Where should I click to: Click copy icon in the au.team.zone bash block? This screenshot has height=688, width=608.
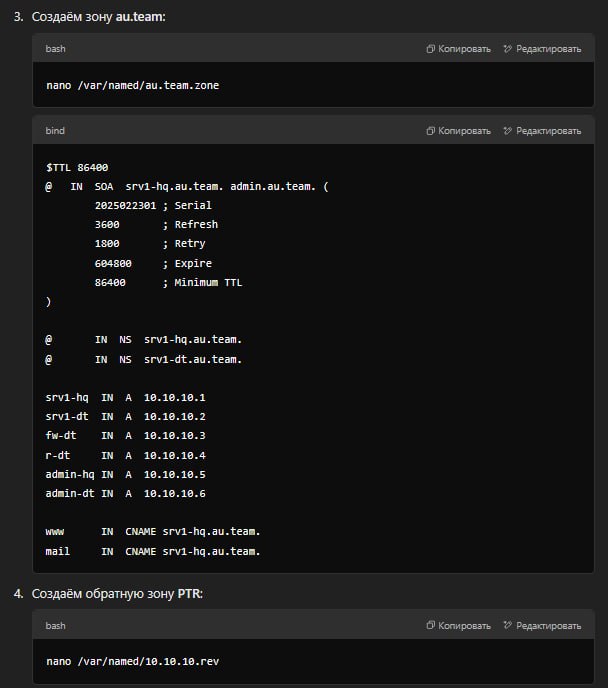(x=431, y=48)
